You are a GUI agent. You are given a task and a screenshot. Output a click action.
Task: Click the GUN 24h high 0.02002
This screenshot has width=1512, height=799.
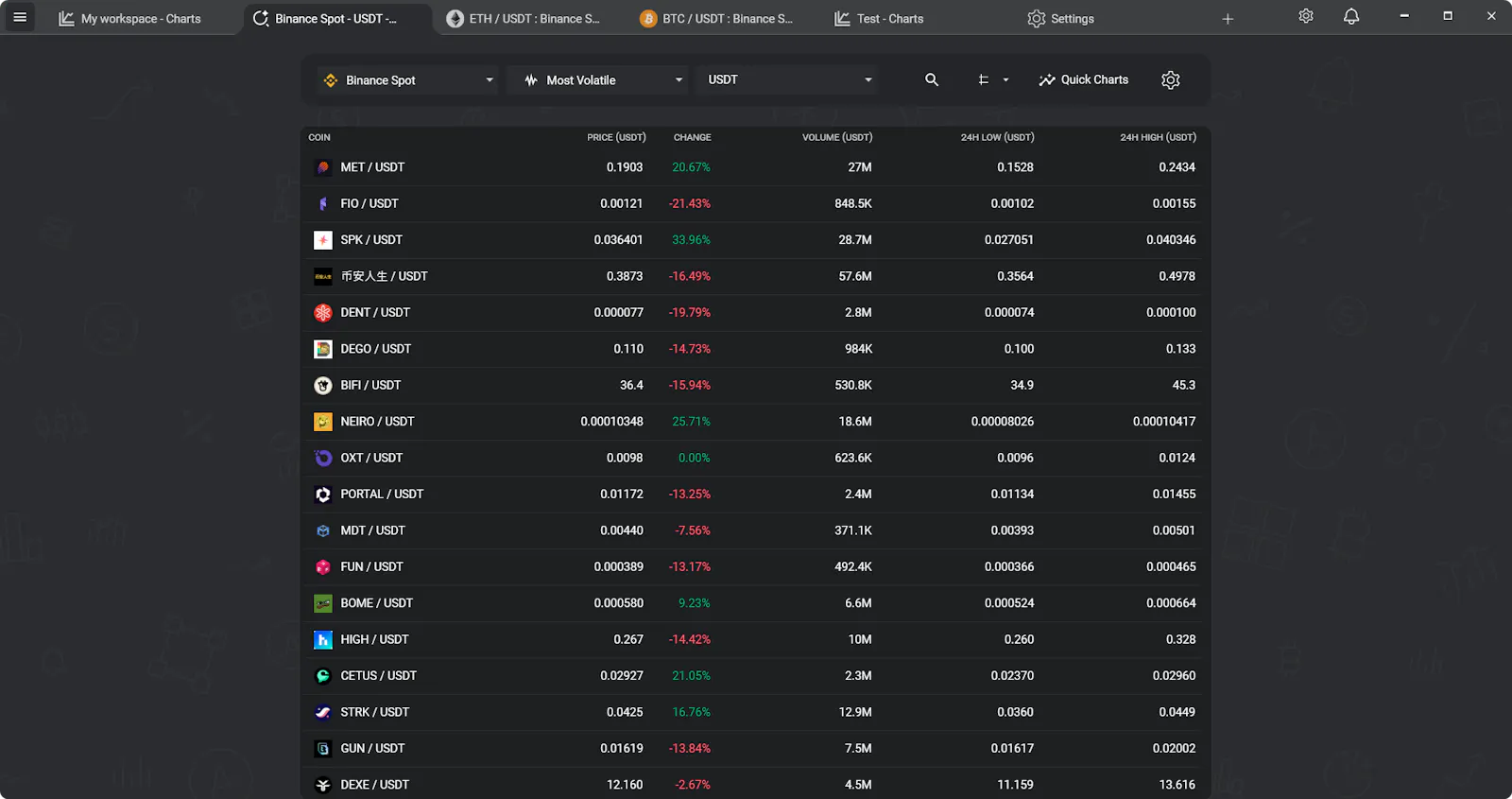[1174, 749]
